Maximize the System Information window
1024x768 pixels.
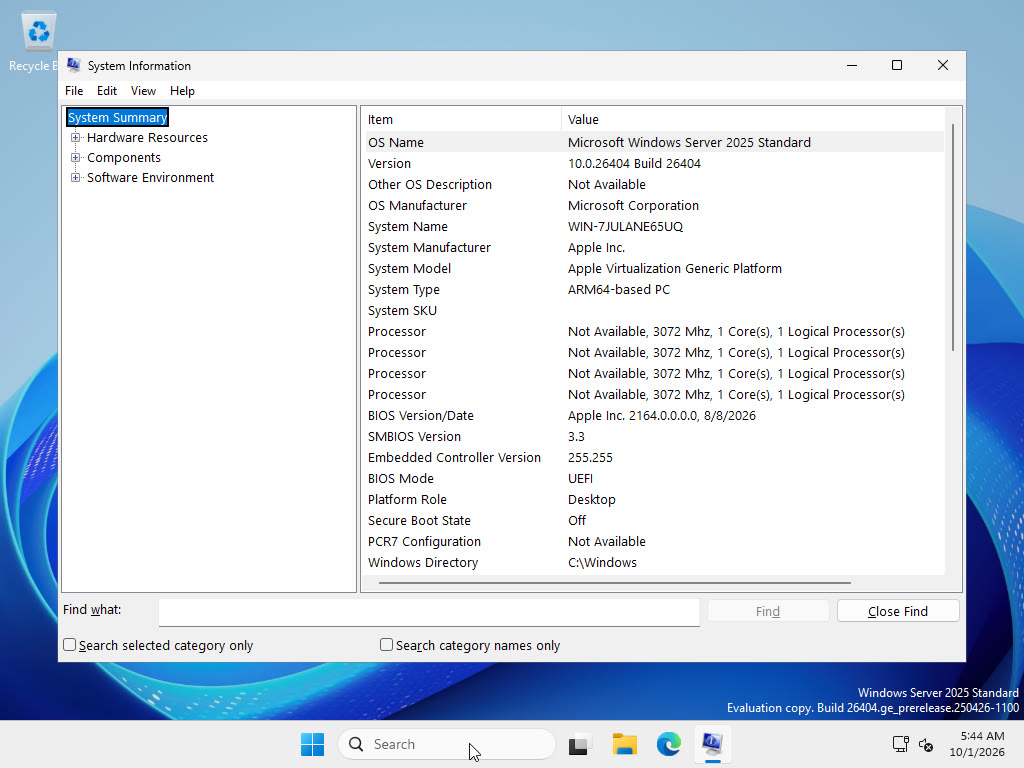(x=897, y=65)
